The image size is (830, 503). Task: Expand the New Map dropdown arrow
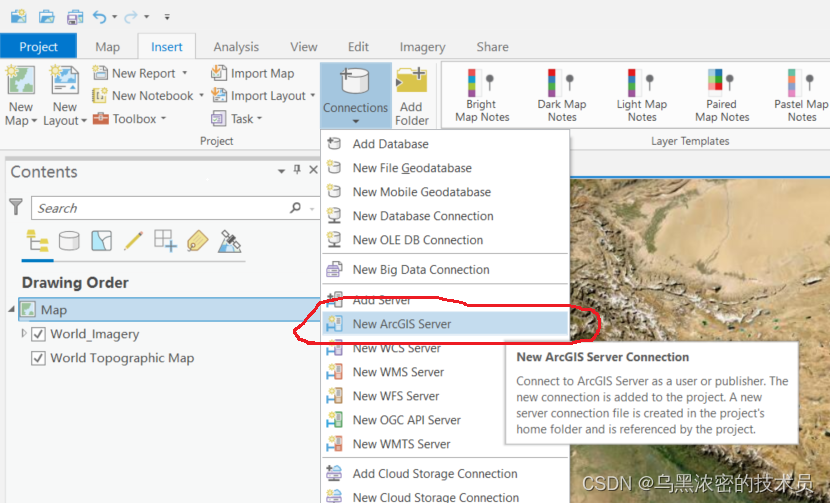coord(34,121)
